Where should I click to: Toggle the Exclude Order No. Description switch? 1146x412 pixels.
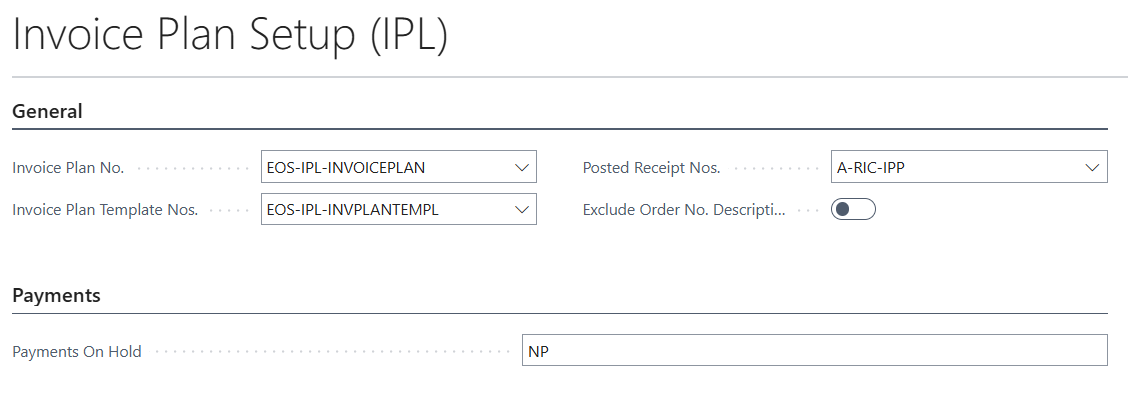(853, 210)
